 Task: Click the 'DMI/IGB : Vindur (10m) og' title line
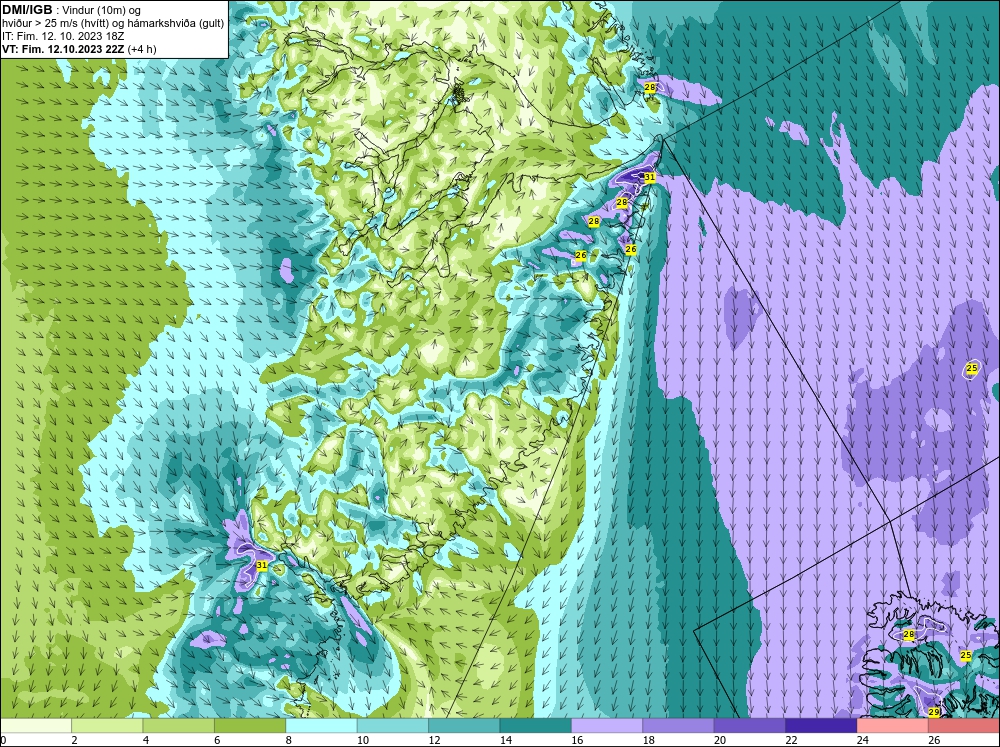click(x=72, y=10)
